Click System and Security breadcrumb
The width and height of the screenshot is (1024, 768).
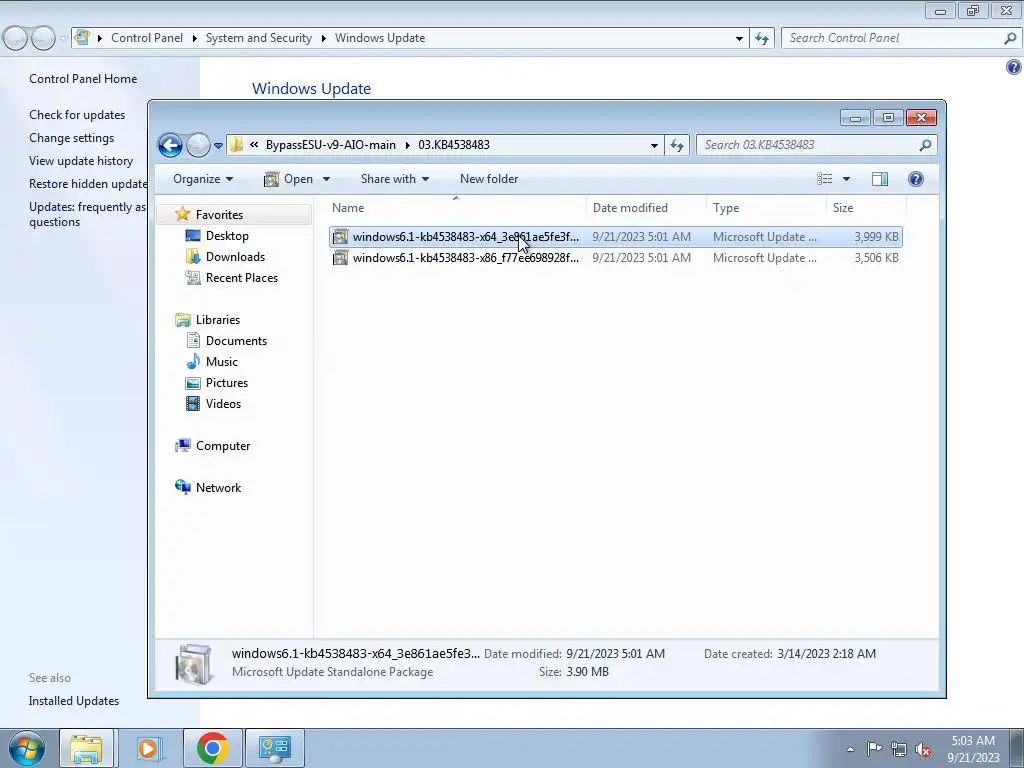[259, 38]
